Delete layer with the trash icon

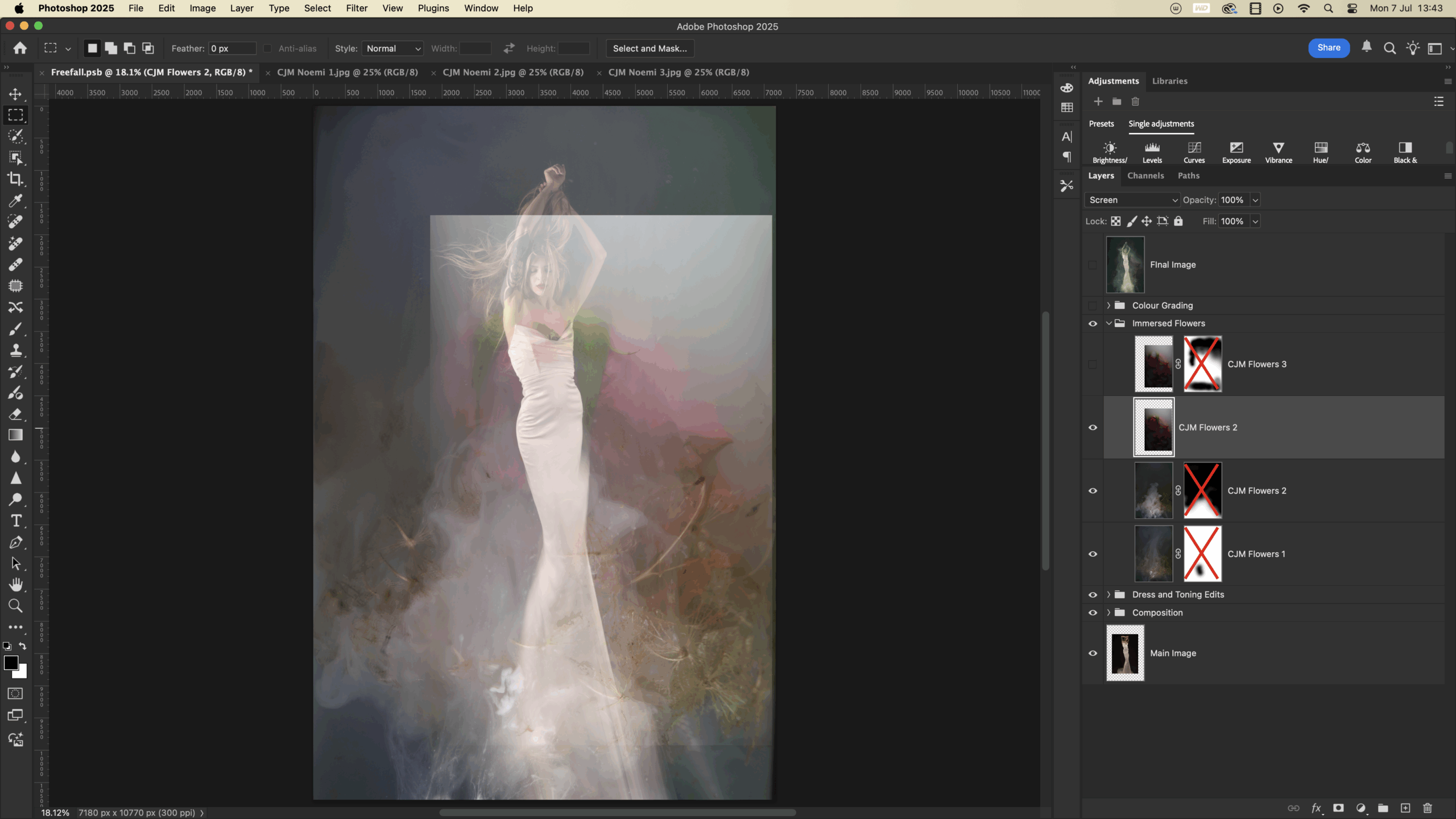coord(1427,808)
